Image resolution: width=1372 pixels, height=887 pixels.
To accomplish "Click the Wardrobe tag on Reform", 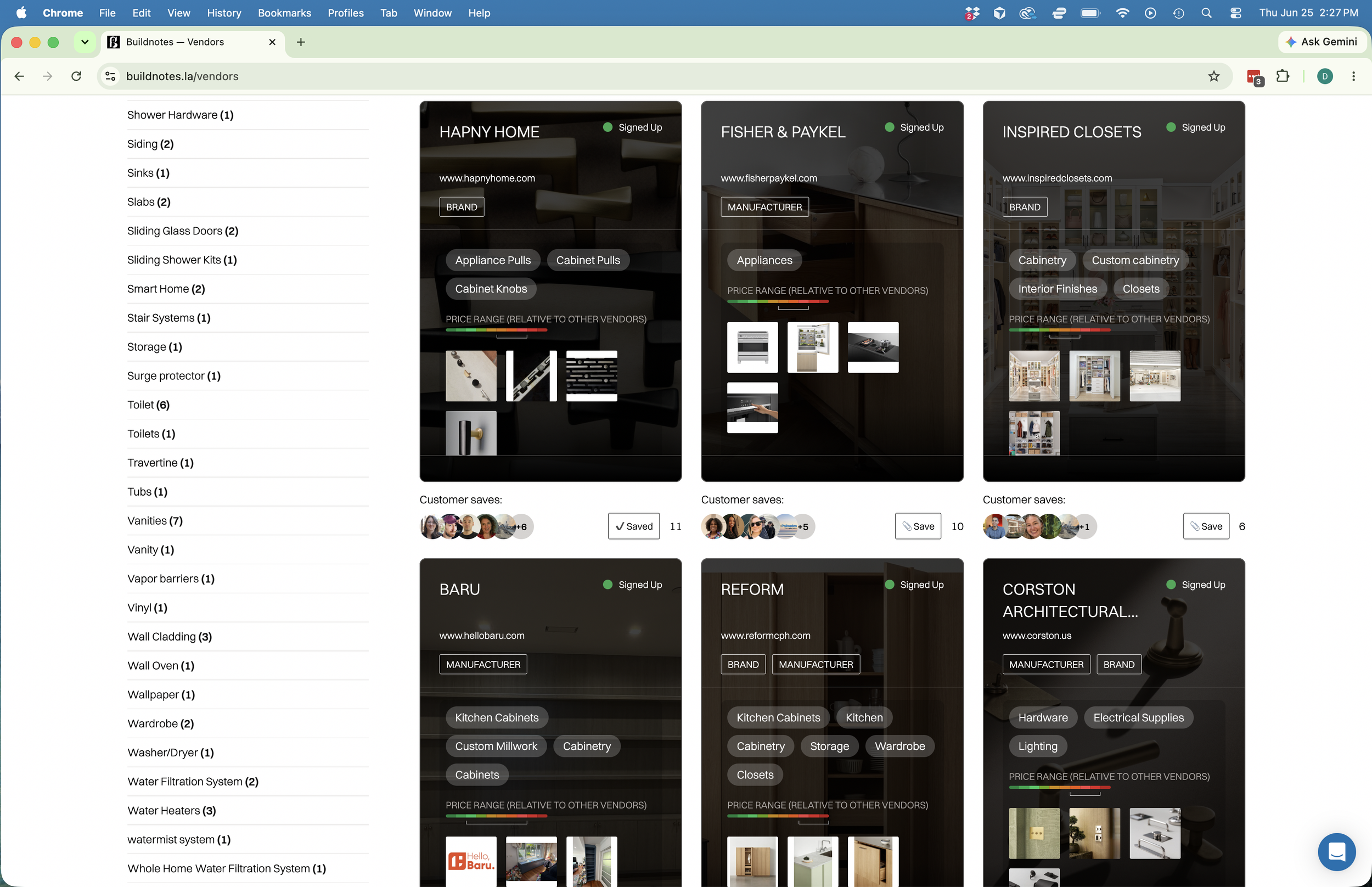I will (899, 746).
